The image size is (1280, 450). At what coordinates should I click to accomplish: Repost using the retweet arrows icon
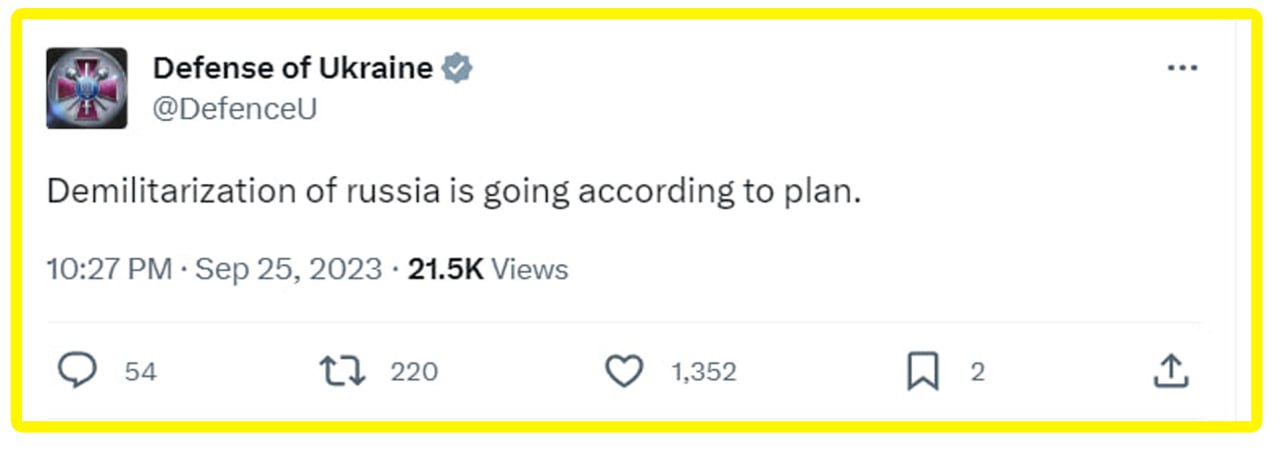(x=342, y=372)
